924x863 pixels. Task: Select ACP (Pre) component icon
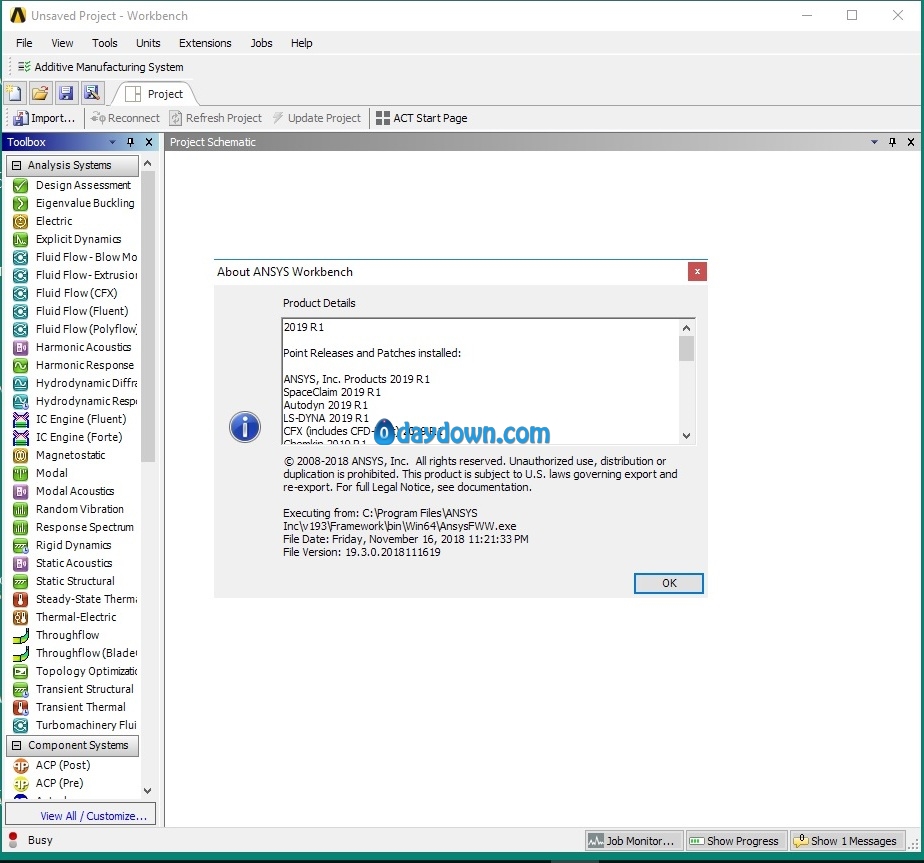(21, 783)
